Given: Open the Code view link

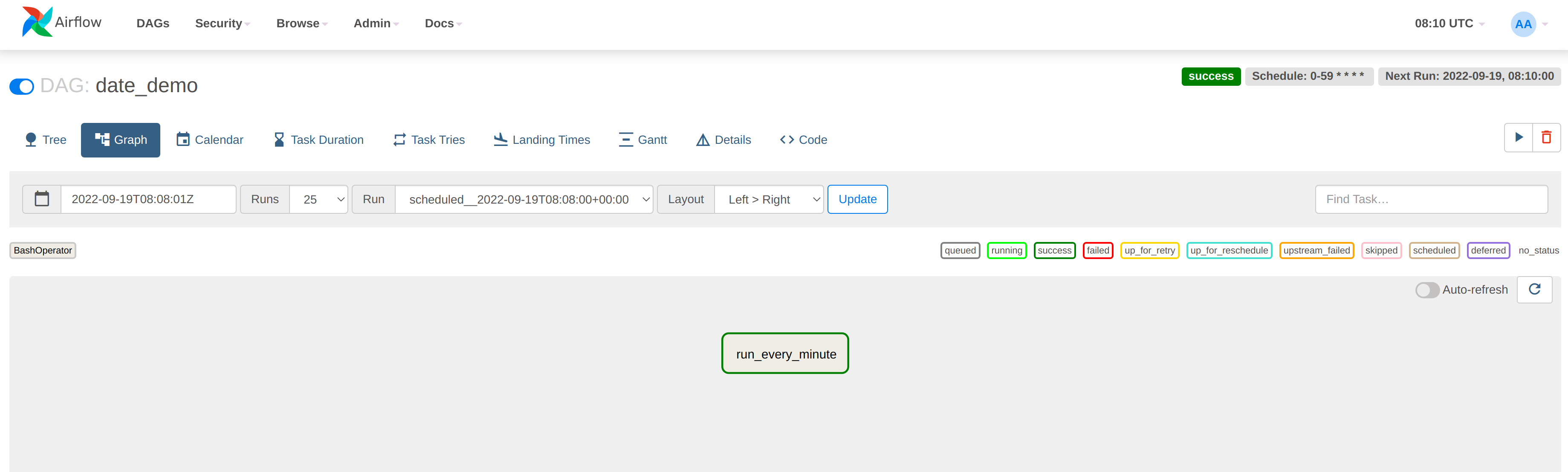Looking at the screenshot, I should (x=804, y=140).
